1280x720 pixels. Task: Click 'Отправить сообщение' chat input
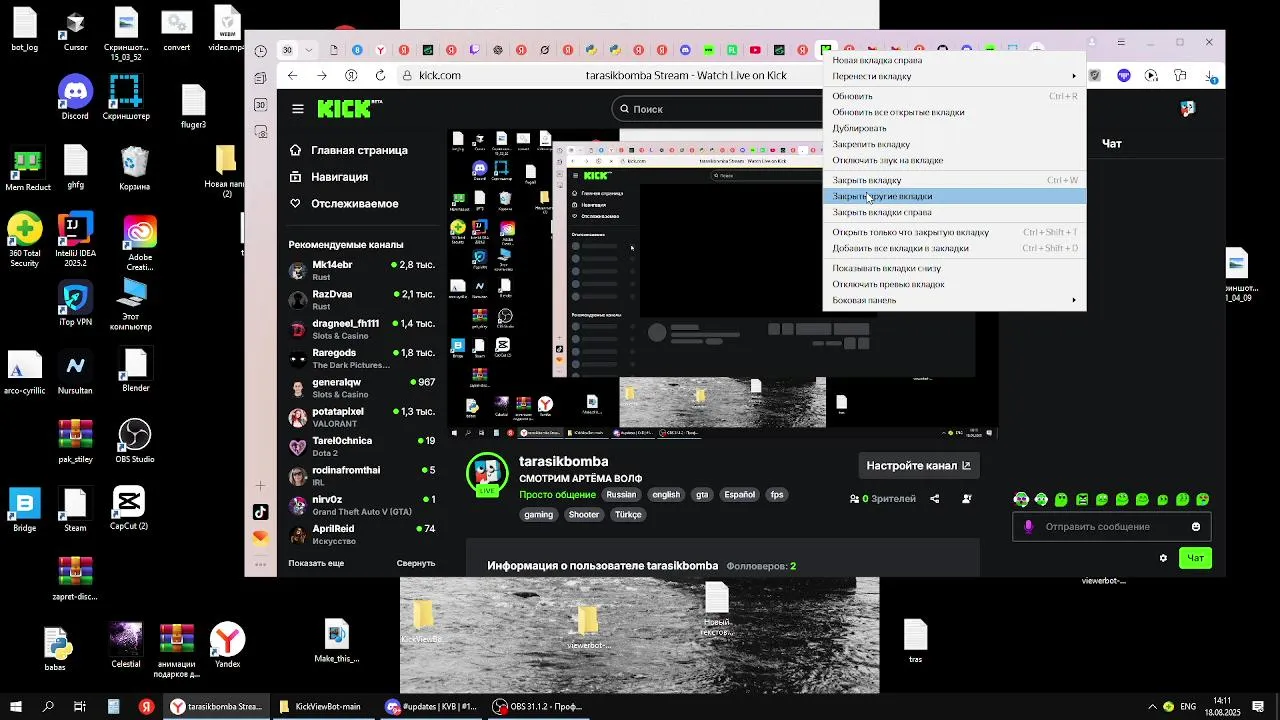point(1110,526)
